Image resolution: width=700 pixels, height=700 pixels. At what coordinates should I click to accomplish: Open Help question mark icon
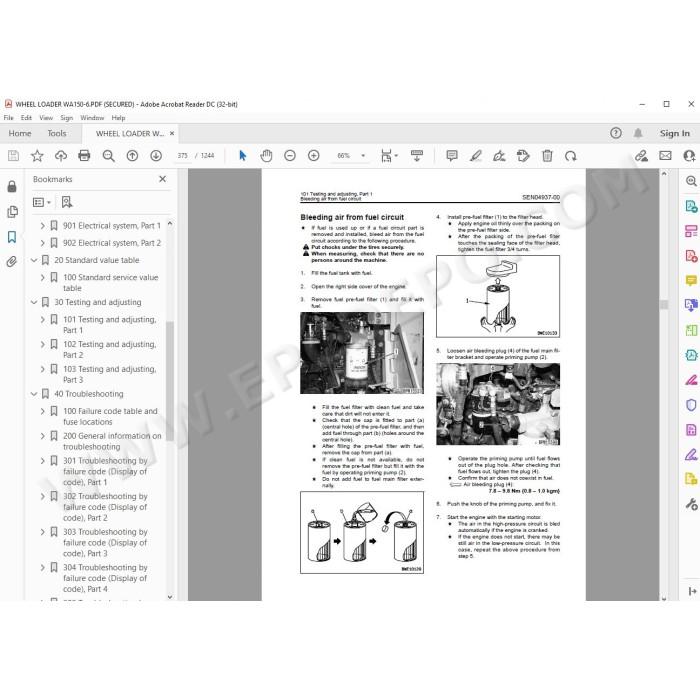(616, 133)
